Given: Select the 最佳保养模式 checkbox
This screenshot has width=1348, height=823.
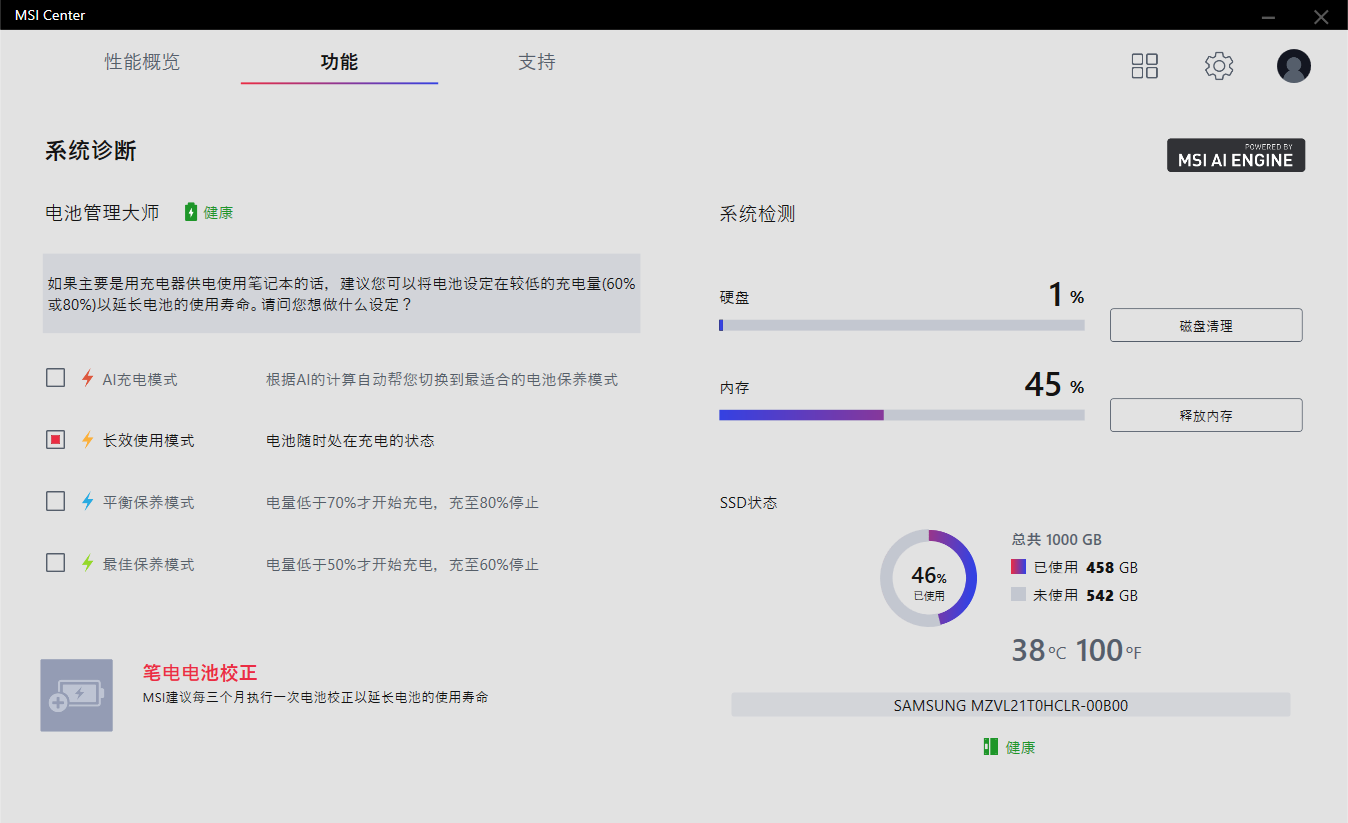Looking at the screenshot, I should (56, 563).
